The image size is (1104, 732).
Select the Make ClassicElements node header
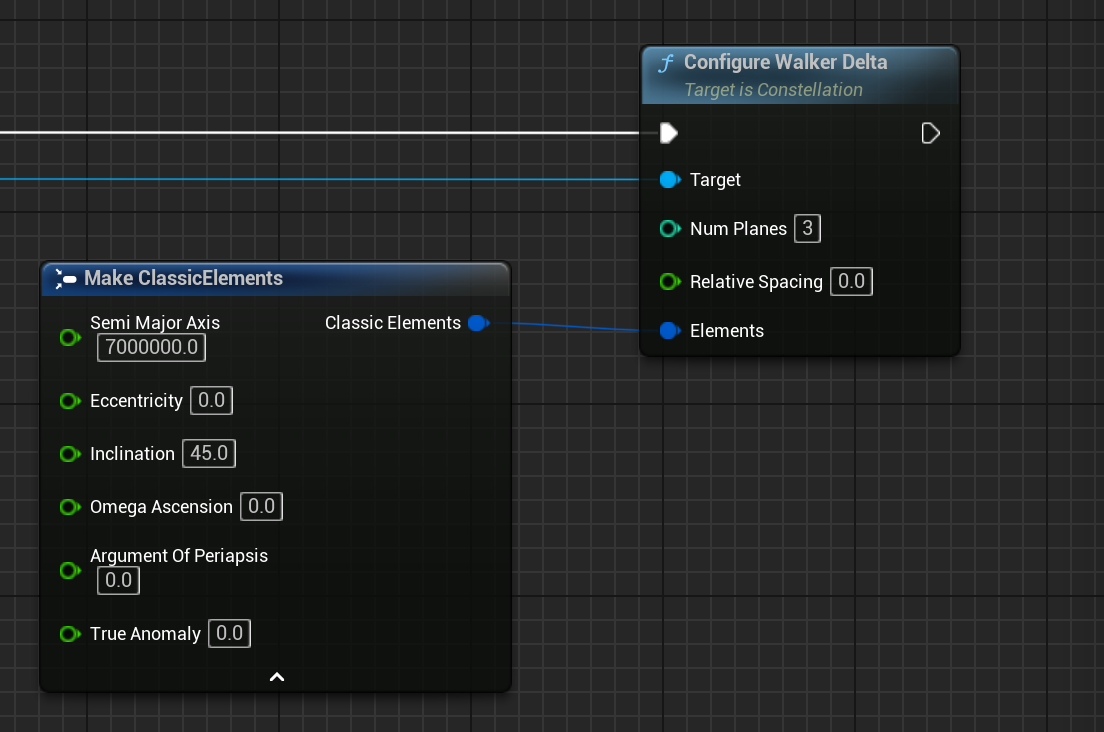click(183, 278)
